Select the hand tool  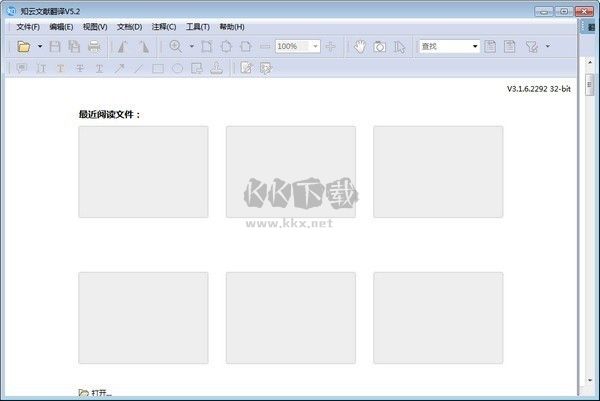(x=360, y=47)
